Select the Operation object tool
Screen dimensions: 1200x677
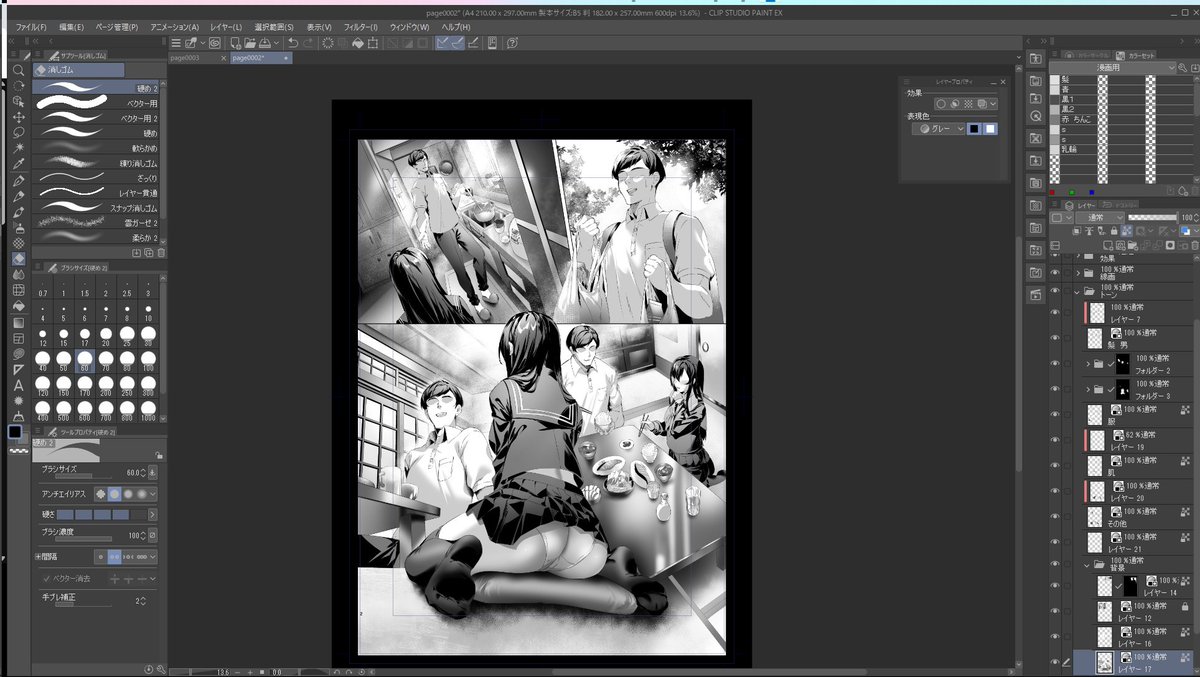[x=18, y=101]
